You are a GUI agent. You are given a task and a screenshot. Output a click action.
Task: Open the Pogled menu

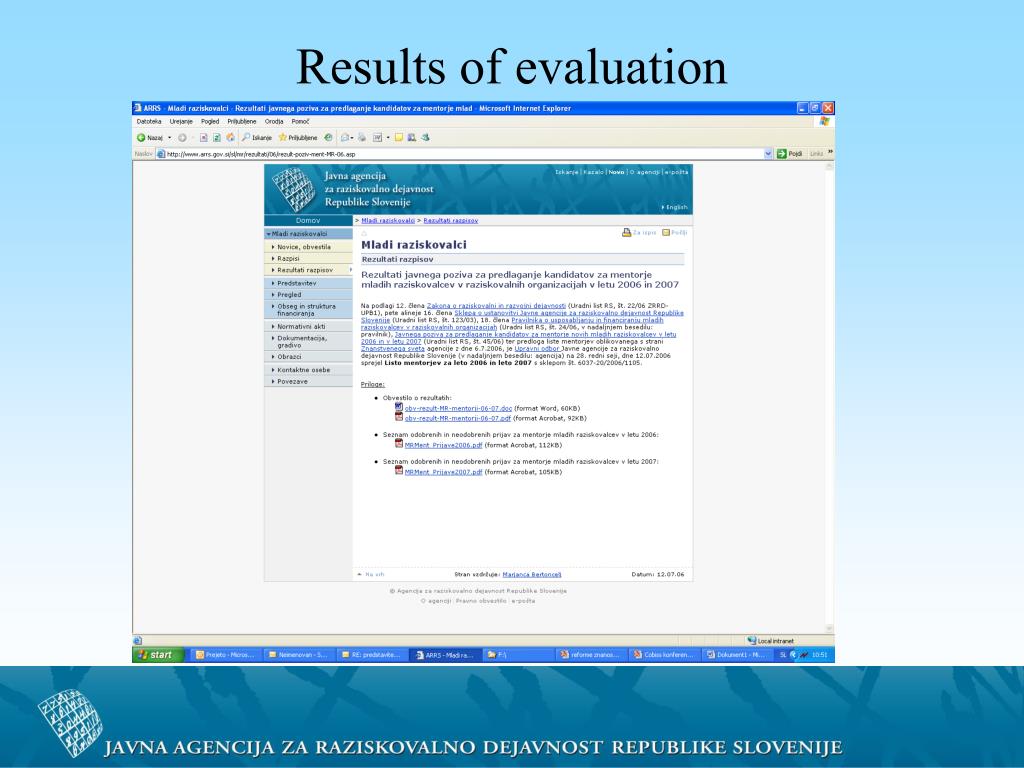point(210,121)
